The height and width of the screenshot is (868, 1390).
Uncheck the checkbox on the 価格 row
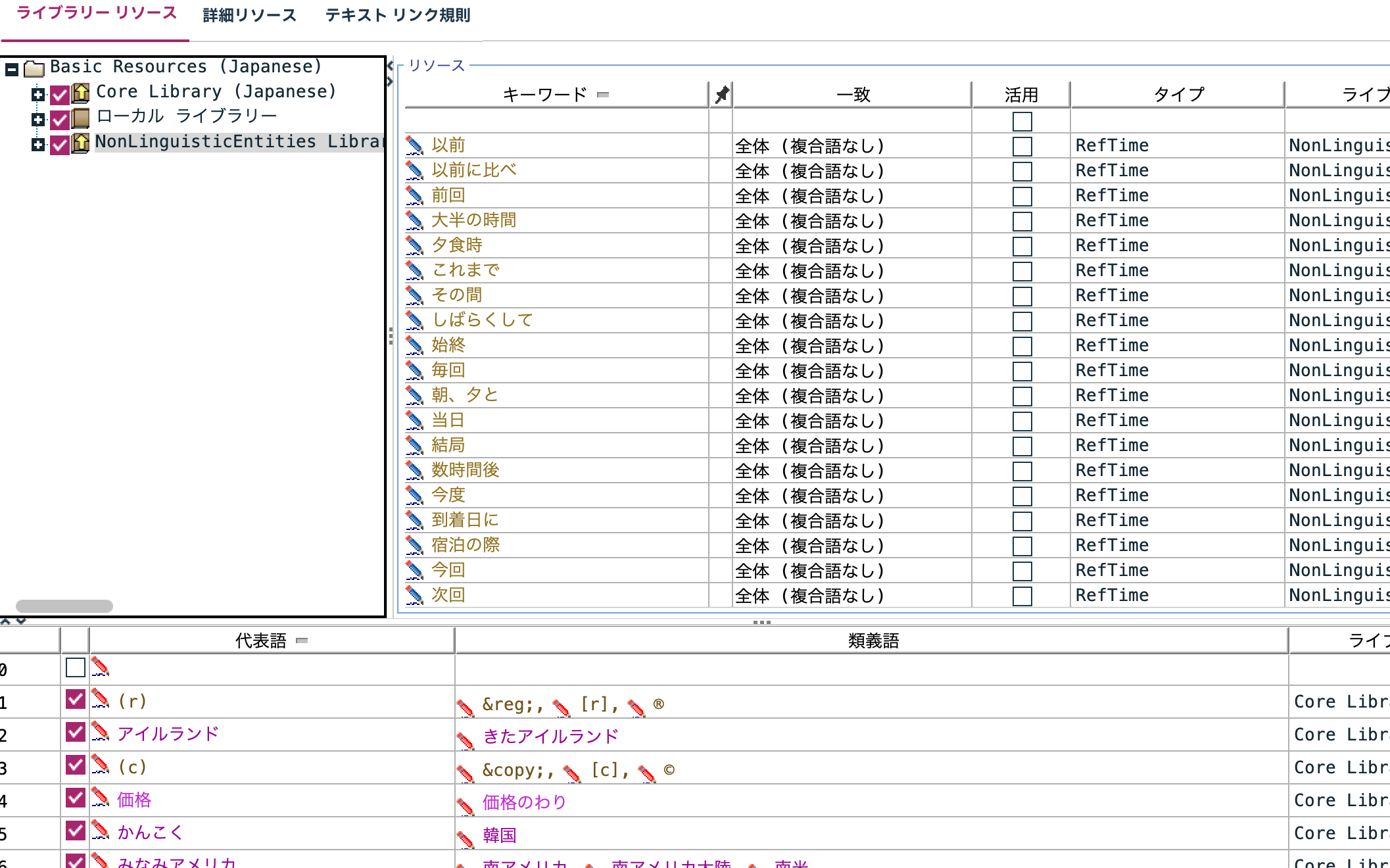[75, 799]
